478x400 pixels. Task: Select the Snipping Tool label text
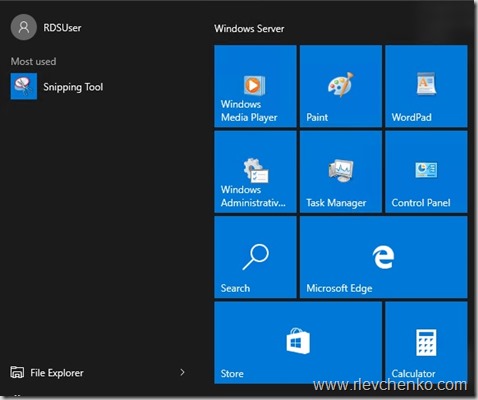pyautogui.click(x=73, y=87)
